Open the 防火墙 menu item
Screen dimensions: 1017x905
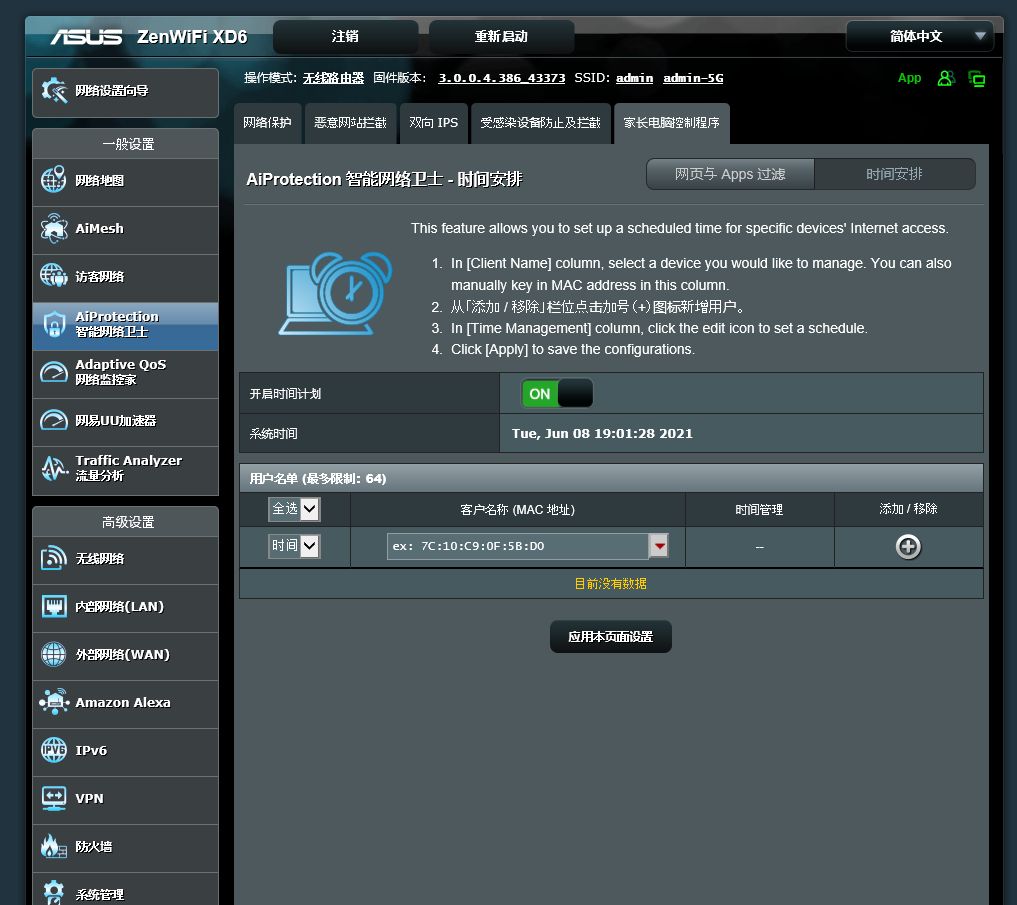tap(125, 847)
